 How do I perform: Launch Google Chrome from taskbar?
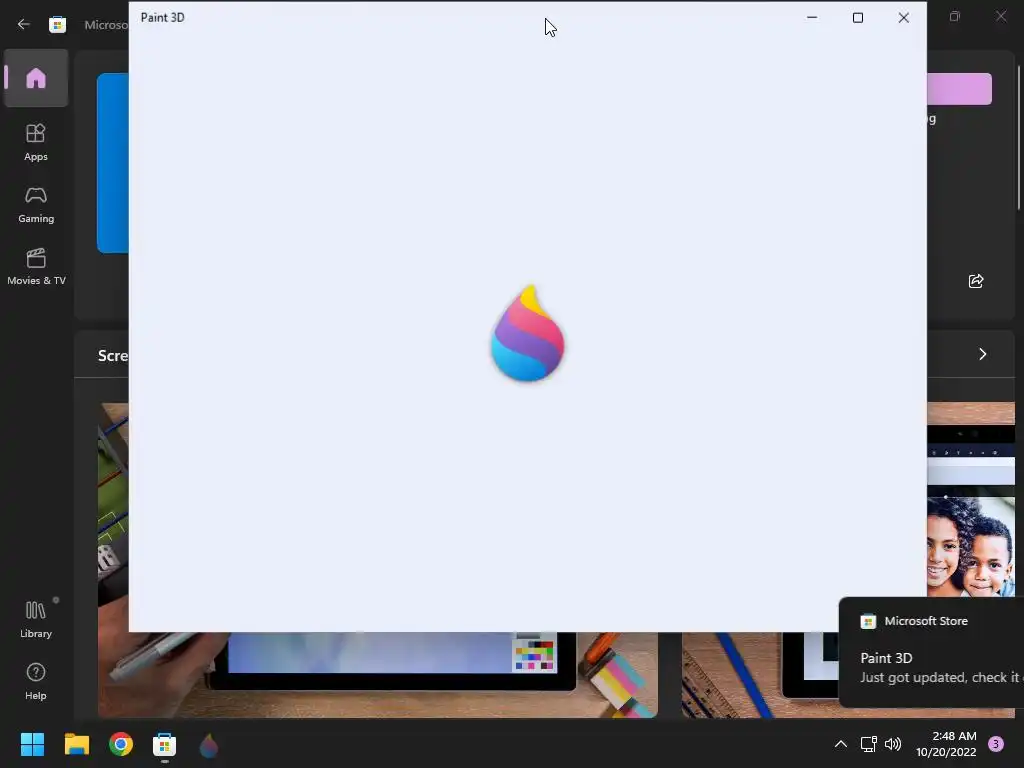[121, 744]
